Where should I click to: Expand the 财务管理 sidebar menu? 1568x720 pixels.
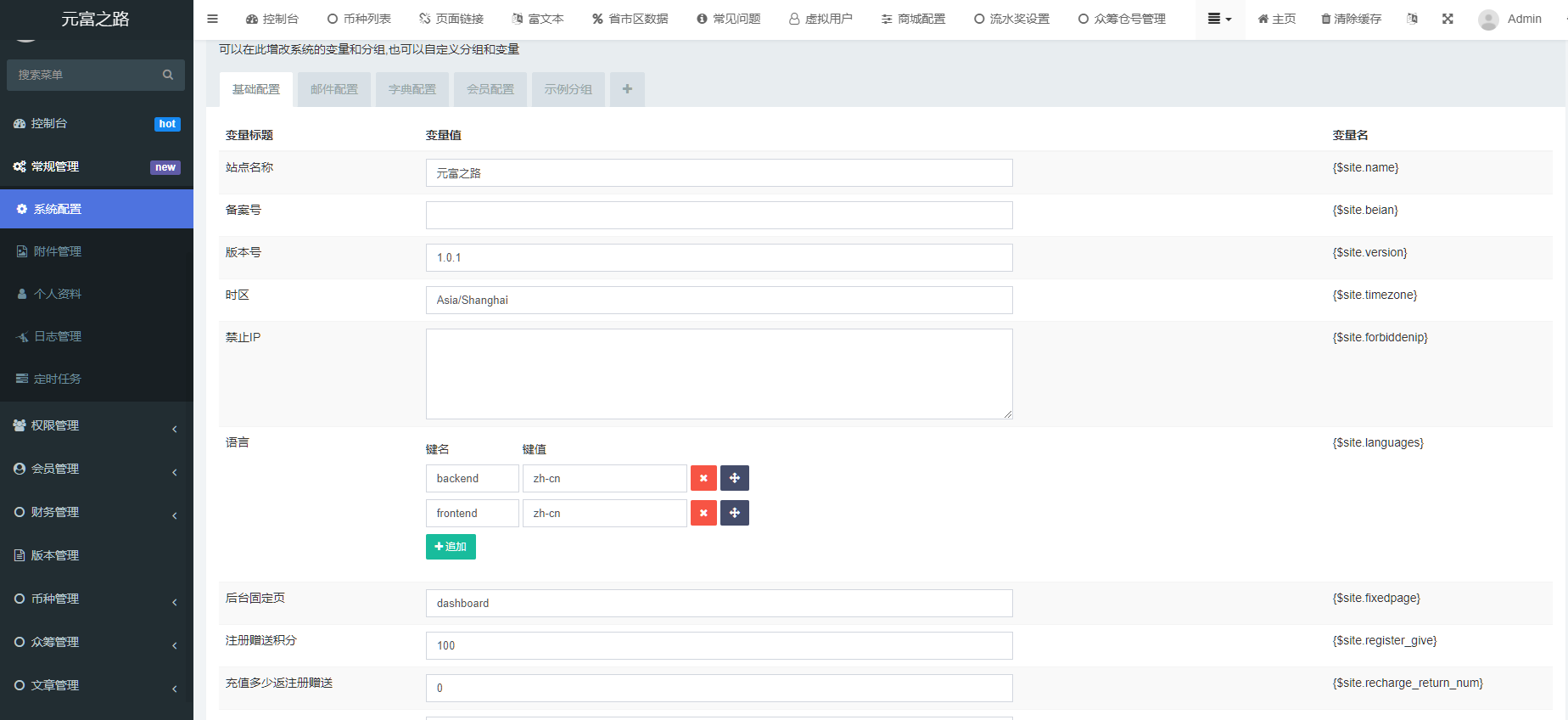[96, 512]
